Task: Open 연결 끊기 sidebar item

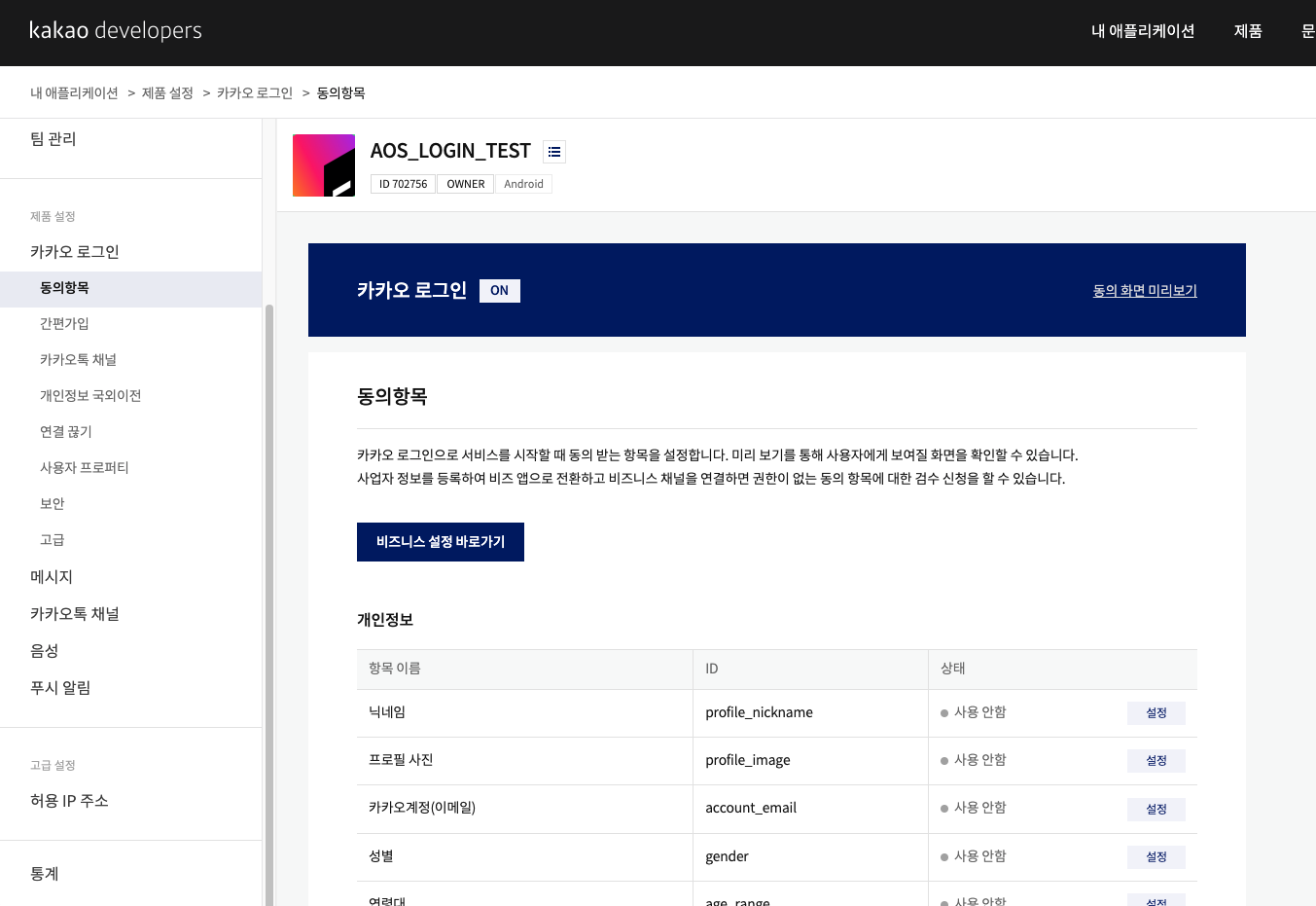Action: [x=66, y=432]
